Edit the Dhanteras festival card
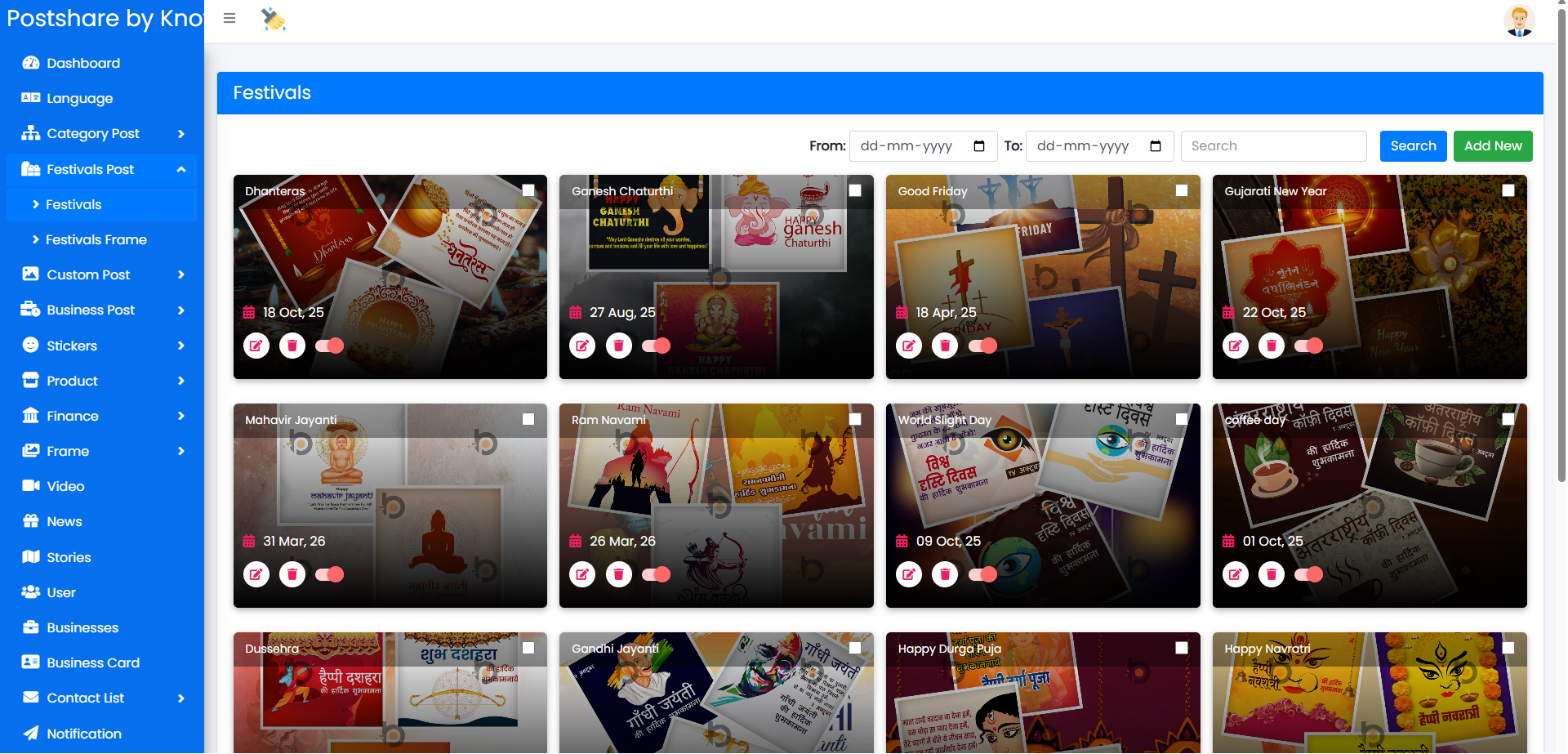The width and height of the screenshot is (1568, 754). (256, 346)
